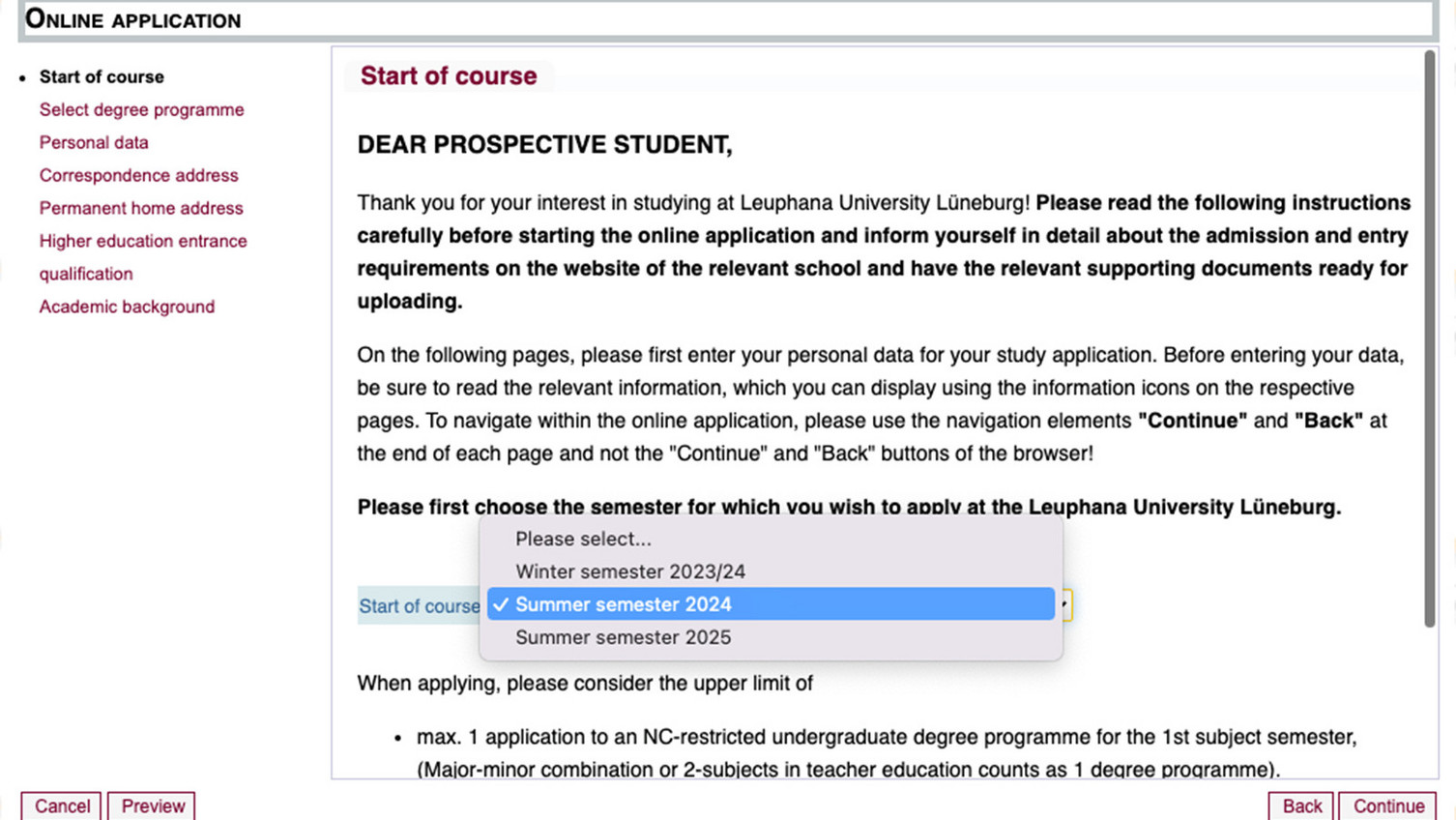
Task: Click Start of course sidebar item
Action: (102, 76)
